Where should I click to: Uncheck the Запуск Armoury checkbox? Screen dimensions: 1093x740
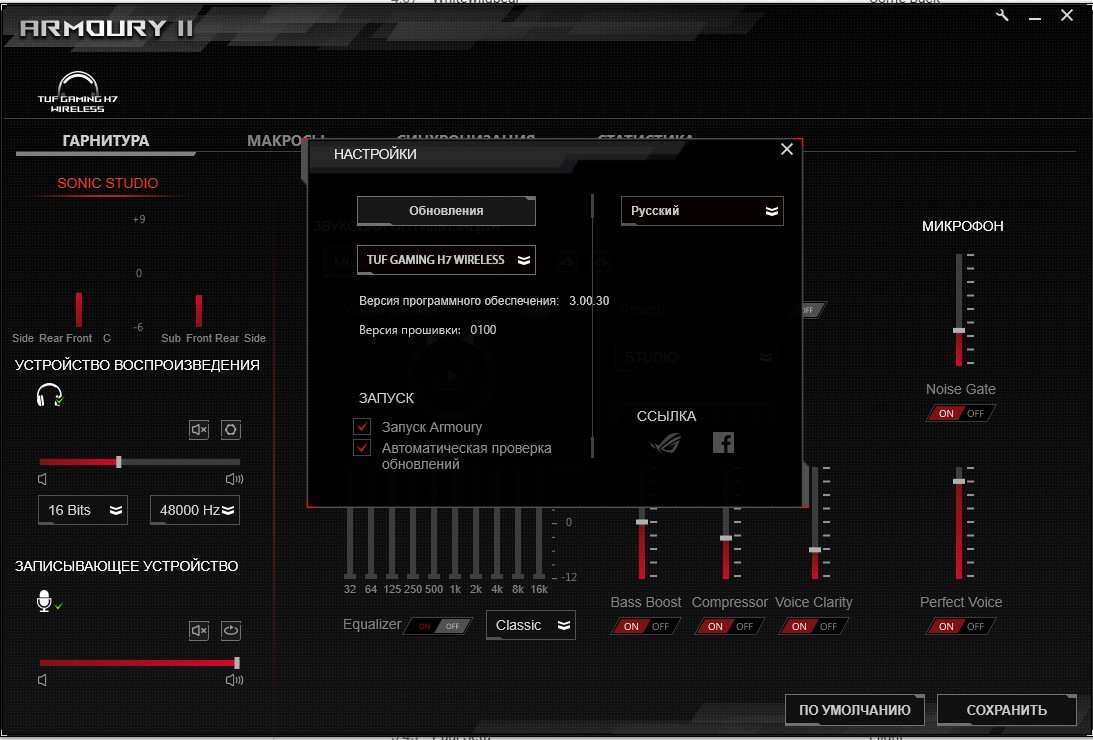(362, 426)
